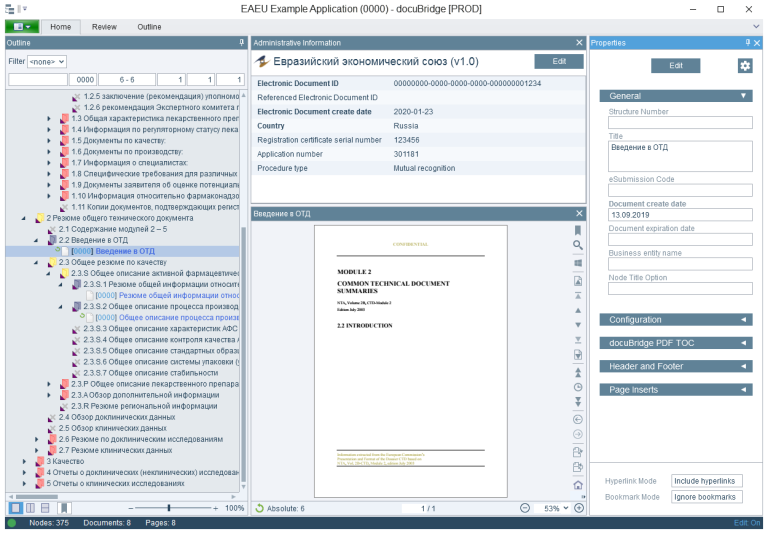This screenshot has height=534, width=768.
Task: Jump to first page with top-bar arrow
Action: [x=577, y=296]
